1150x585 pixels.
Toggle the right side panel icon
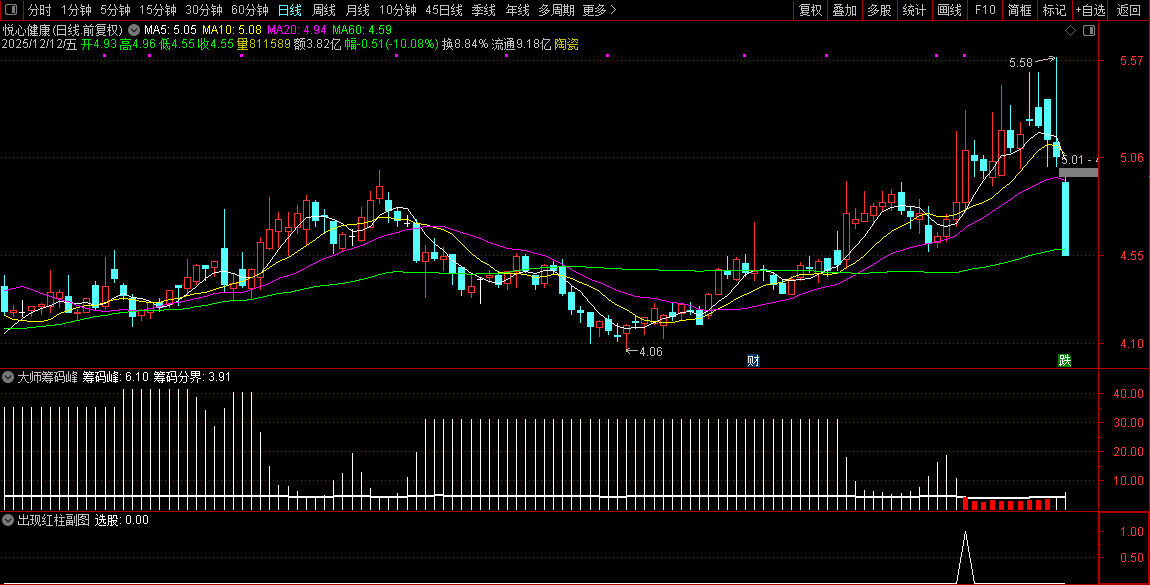[1088, 31]
